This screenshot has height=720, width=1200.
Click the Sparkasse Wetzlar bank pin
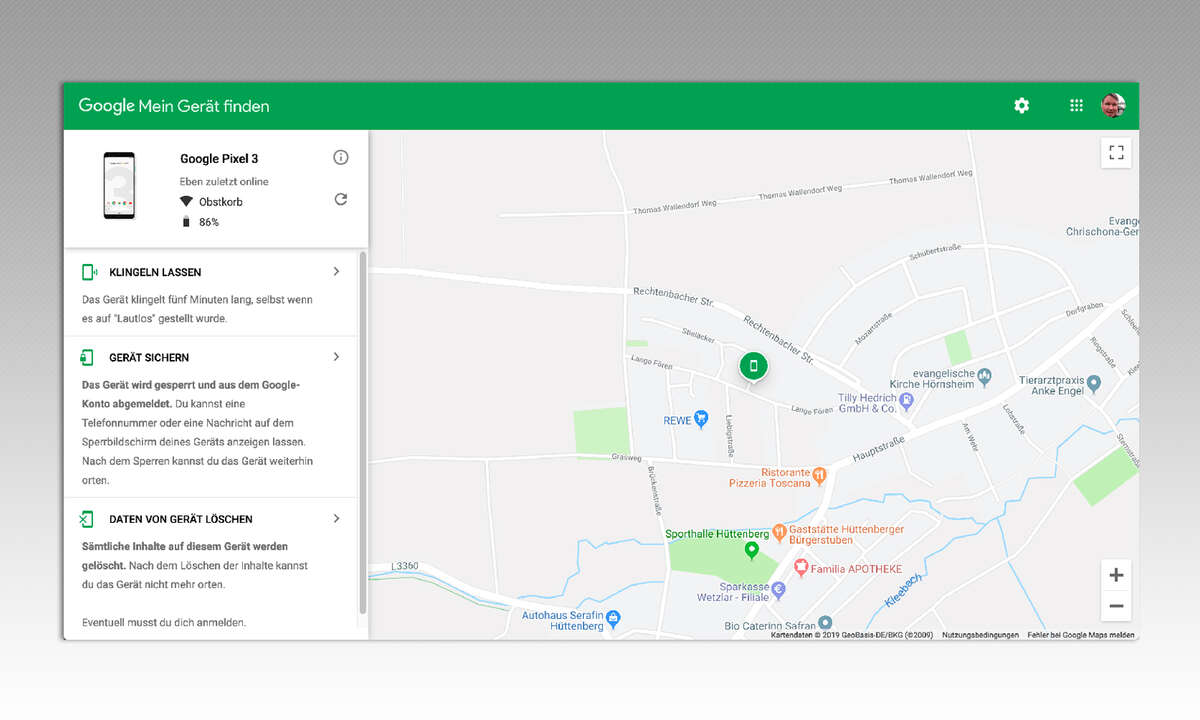(x=778, y=590)
